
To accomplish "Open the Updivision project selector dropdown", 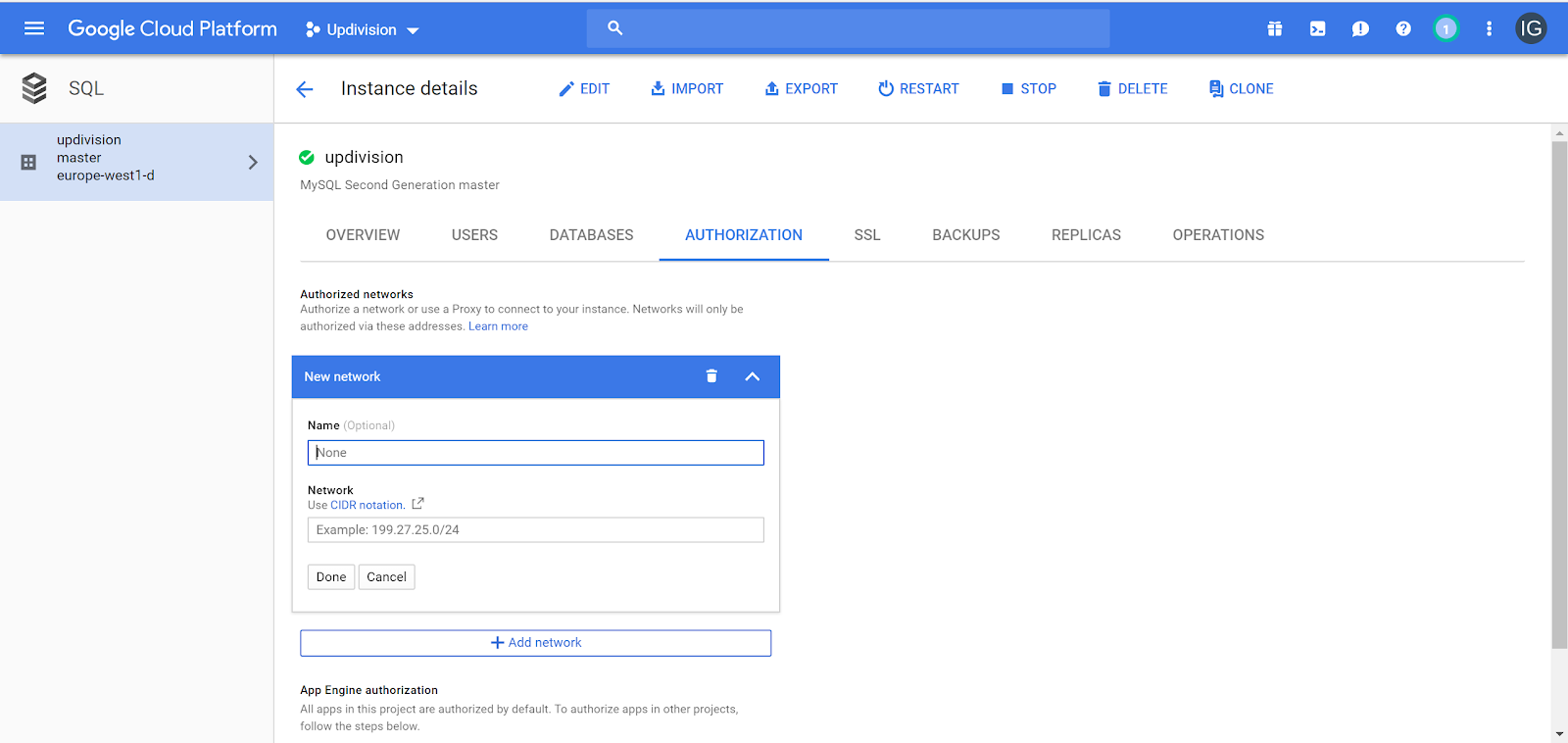I will (363, 29).
